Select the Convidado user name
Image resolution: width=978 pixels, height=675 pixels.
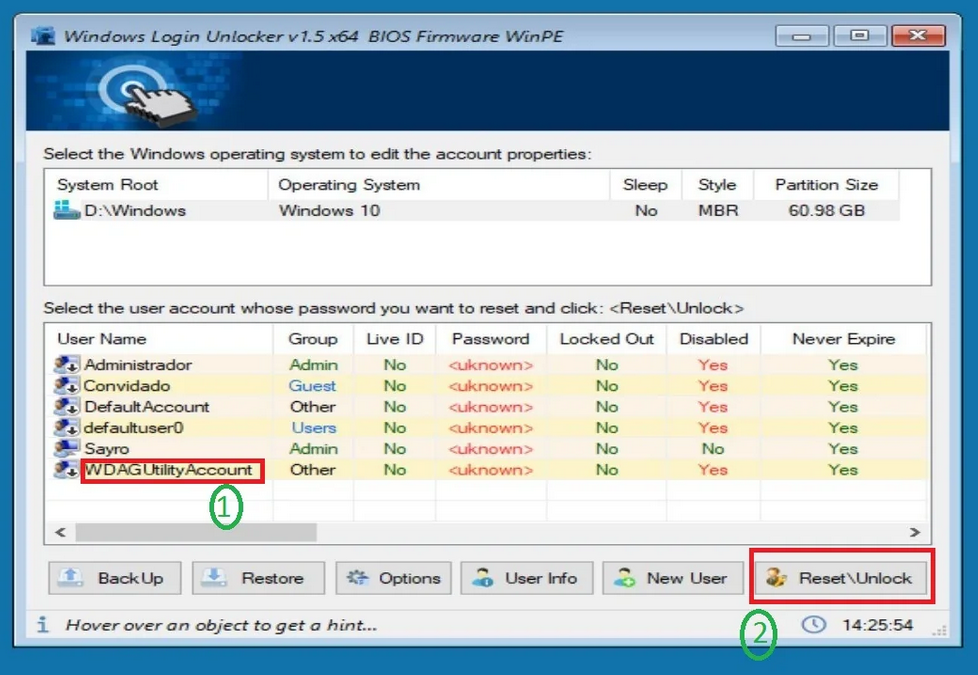coord(127,386)
